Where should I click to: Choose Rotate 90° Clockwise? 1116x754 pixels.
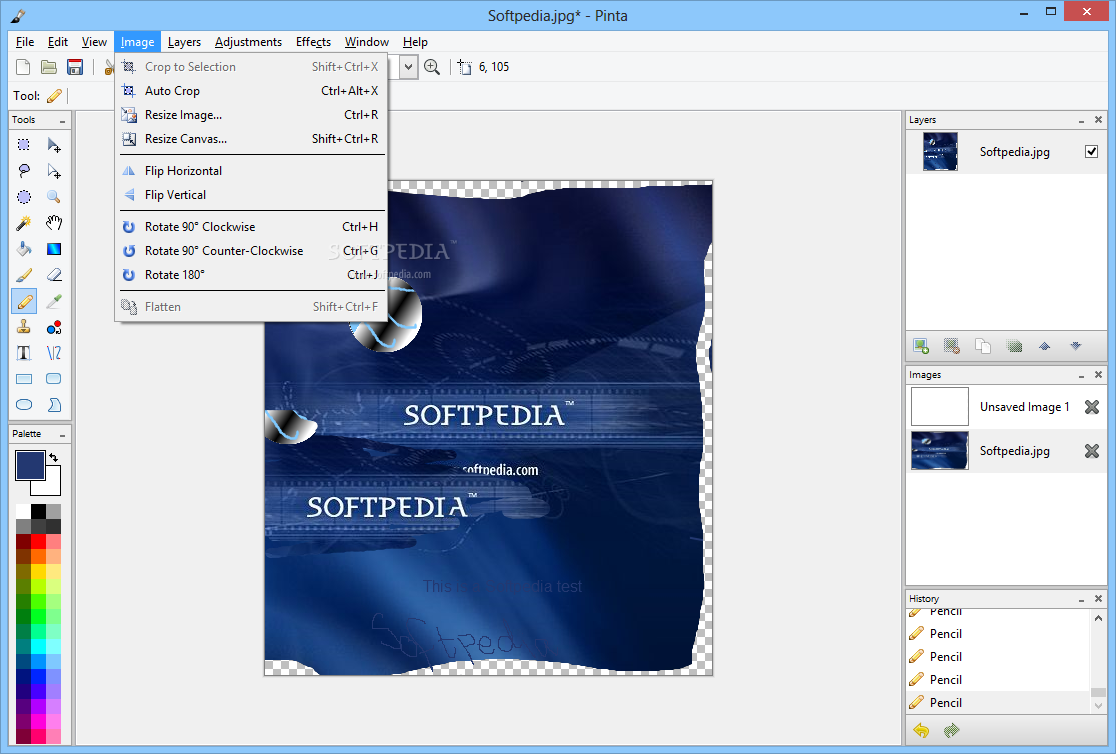pos(251,227)
